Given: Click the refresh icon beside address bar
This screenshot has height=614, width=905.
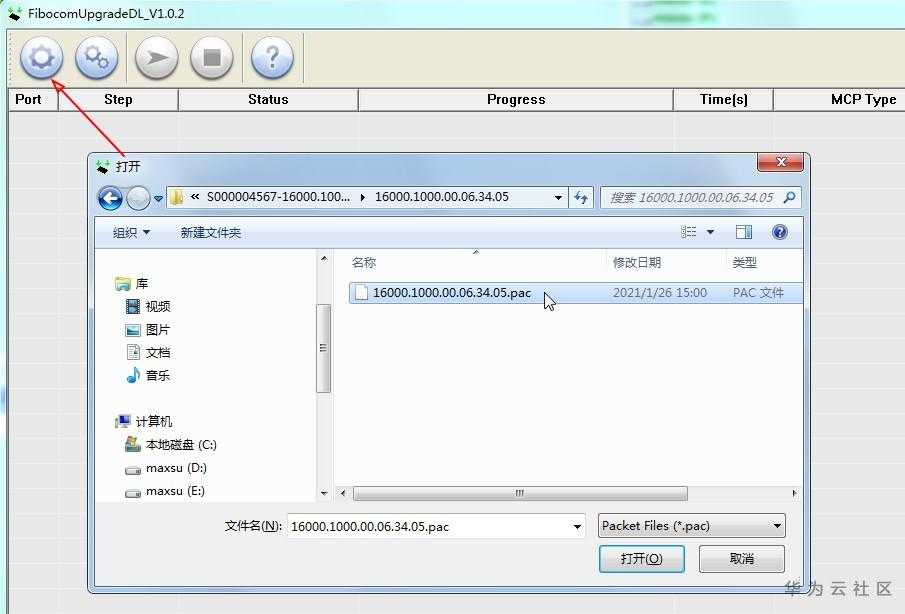Looking at the screenshot, I should [x=581, y=197].
